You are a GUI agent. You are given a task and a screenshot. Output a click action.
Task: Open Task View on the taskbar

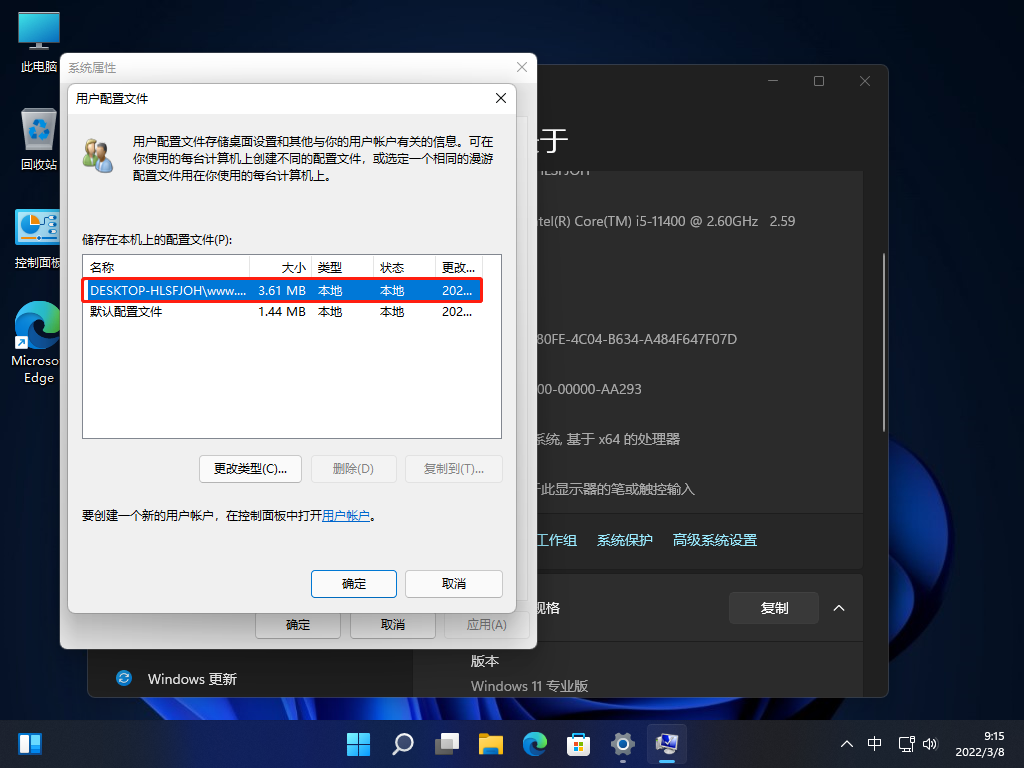(446, 744)
